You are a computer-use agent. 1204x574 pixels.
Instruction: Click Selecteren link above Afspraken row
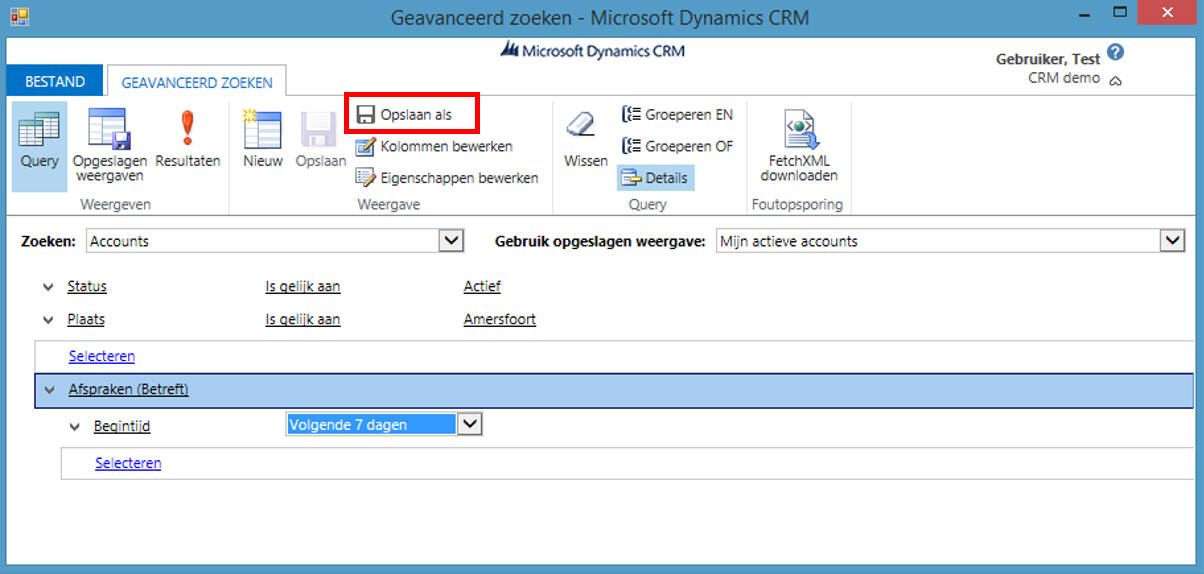(102, 356)
